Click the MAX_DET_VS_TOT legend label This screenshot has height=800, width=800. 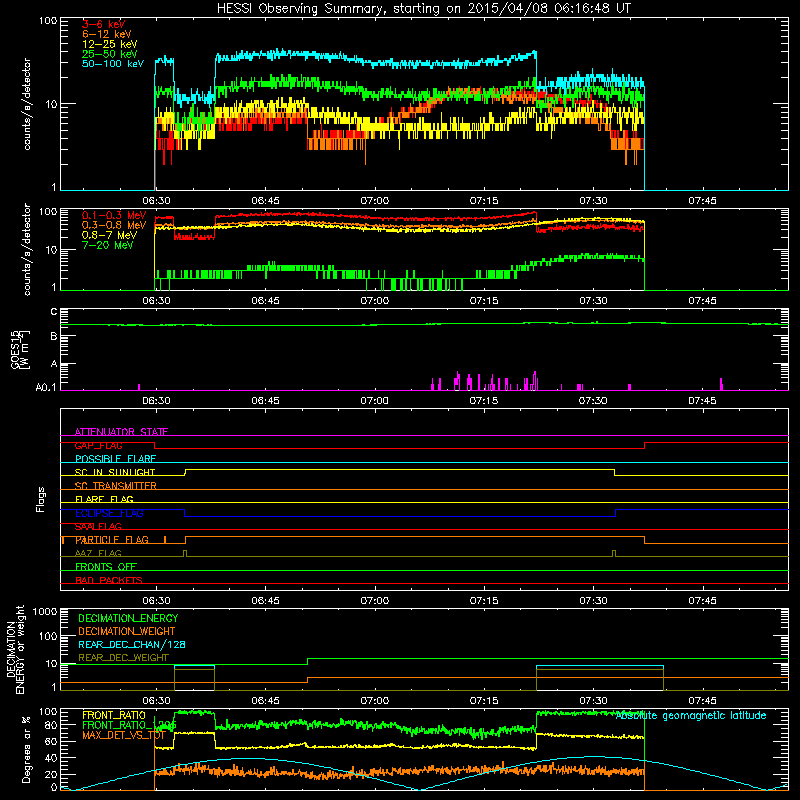123,735
